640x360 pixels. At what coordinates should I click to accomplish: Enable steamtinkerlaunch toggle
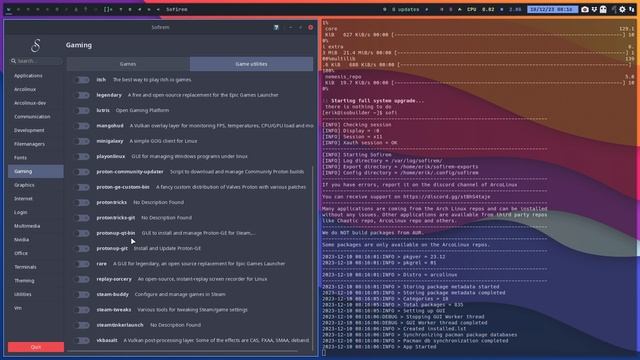click(82, 325)
